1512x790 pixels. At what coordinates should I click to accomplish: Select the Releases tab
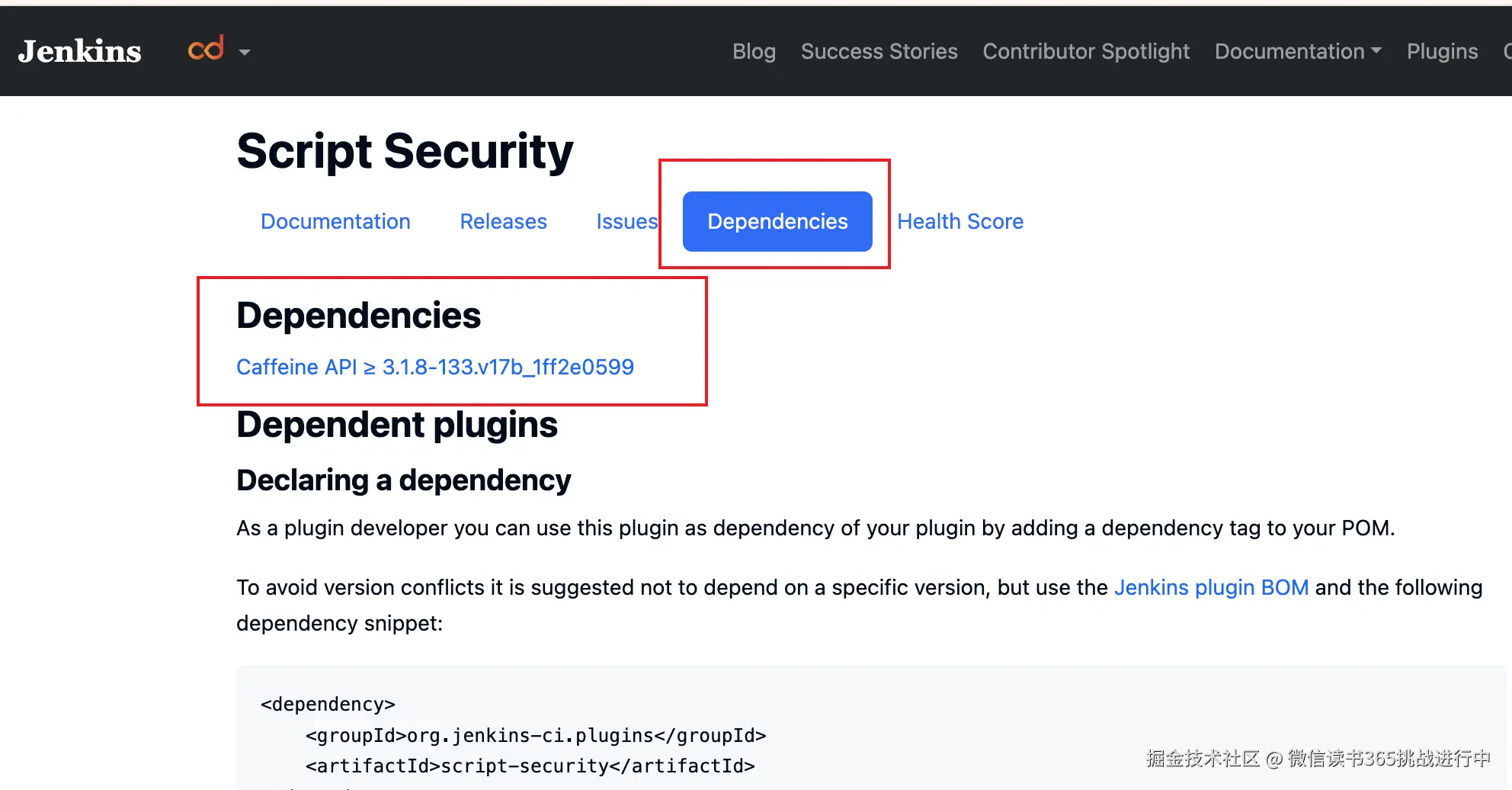(x=503, y=221)
